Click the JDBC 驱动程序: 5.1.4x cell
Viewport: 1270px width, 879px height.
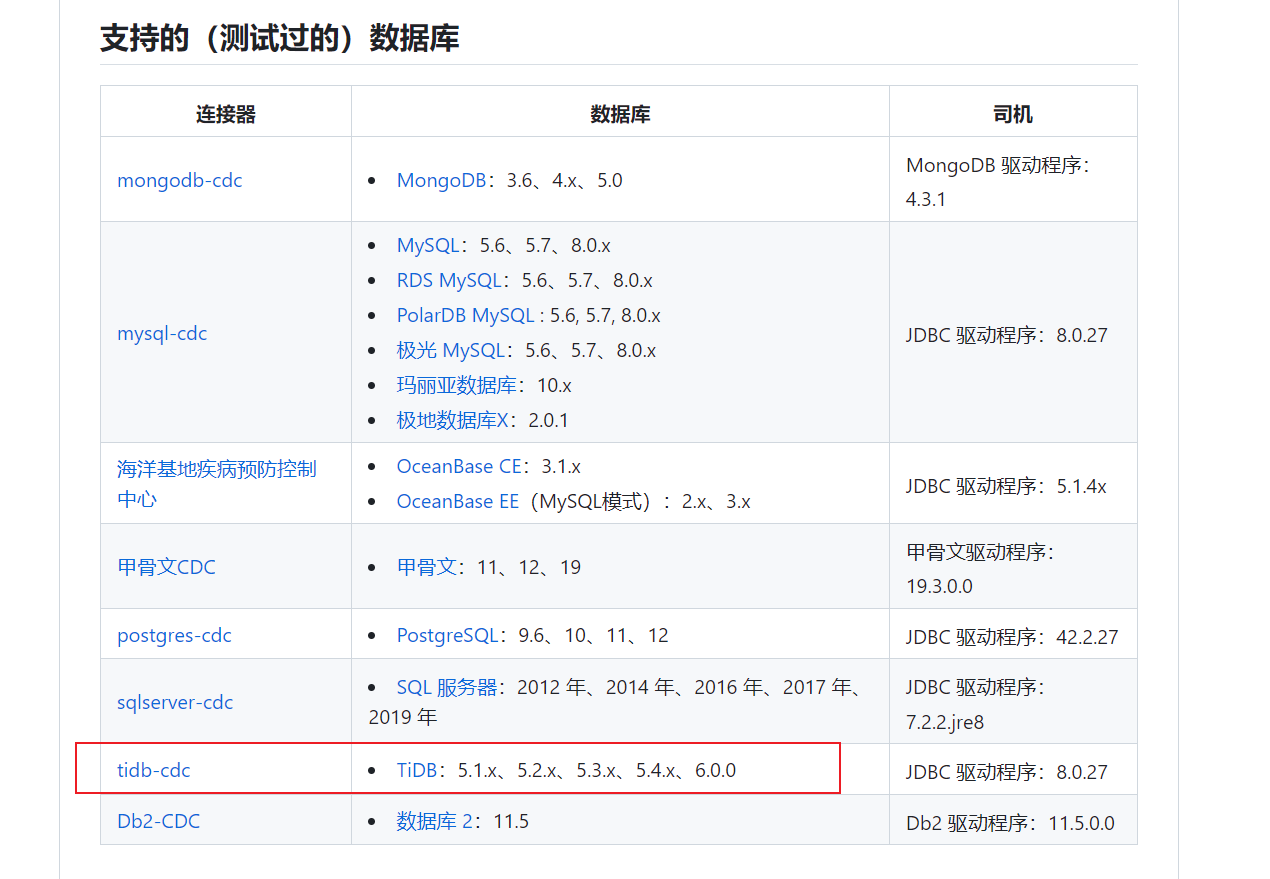(1013, 484)
